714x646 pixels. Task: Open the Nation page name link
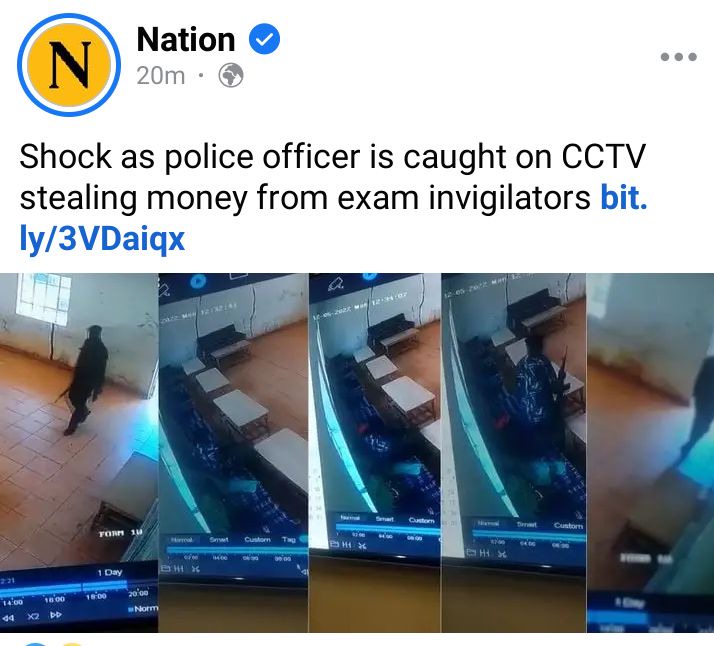(185, 40)
